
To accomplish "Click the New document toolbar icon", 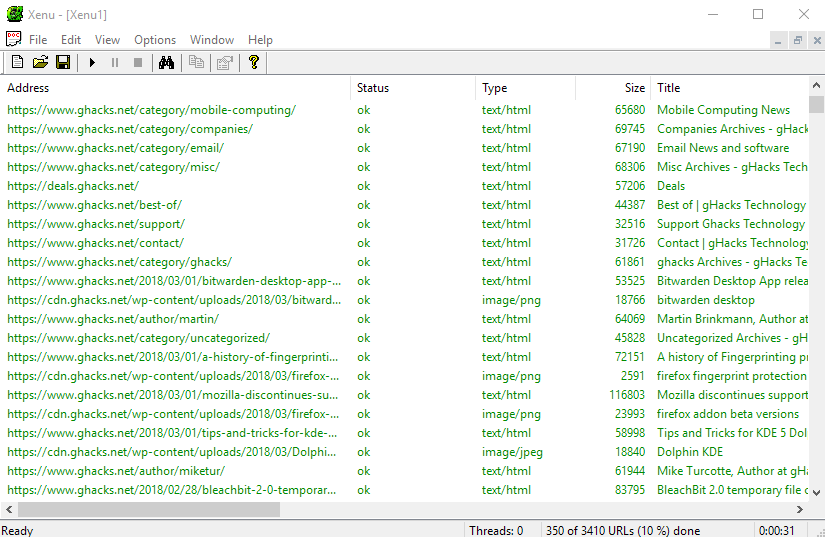I will (17, 63).
